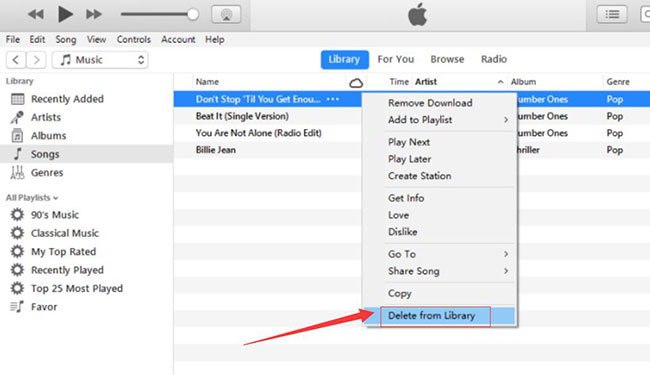Go back with the left navigation arrow
This screenshot has height=375, width=650.
click(16, 60)
